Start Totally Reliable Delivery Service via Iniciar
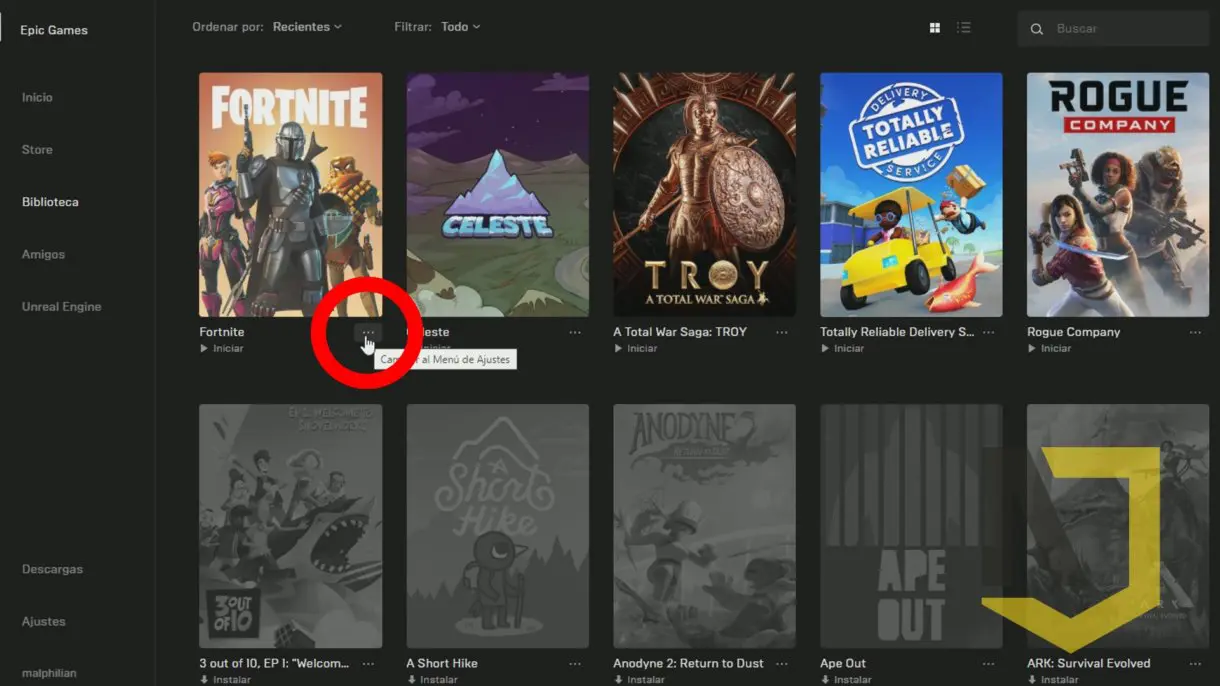This screenshot has width=1220, height=686. click(843, 348)
